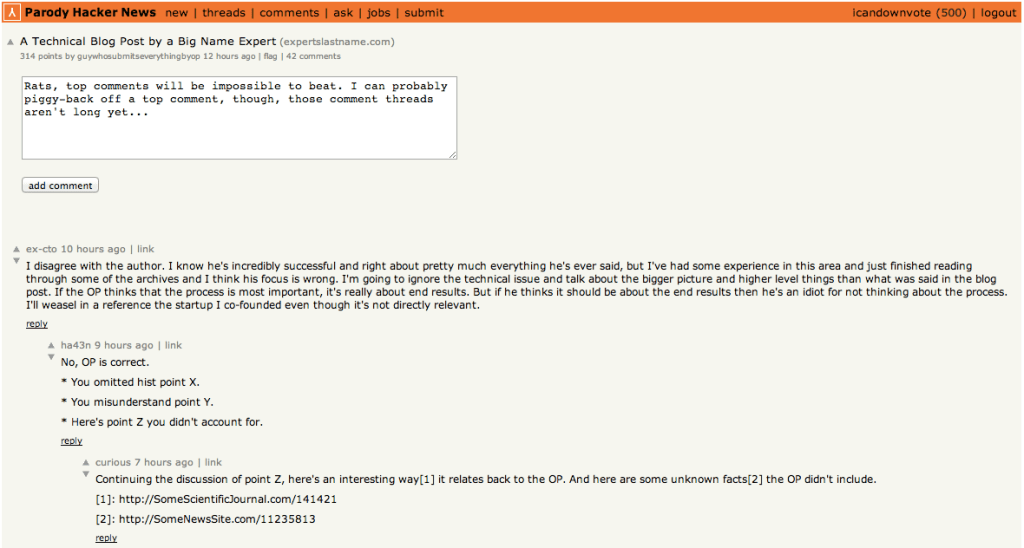This screenshot has width=1024, height=548.
Task: Log out via the logout link
Action: (998, 13)
